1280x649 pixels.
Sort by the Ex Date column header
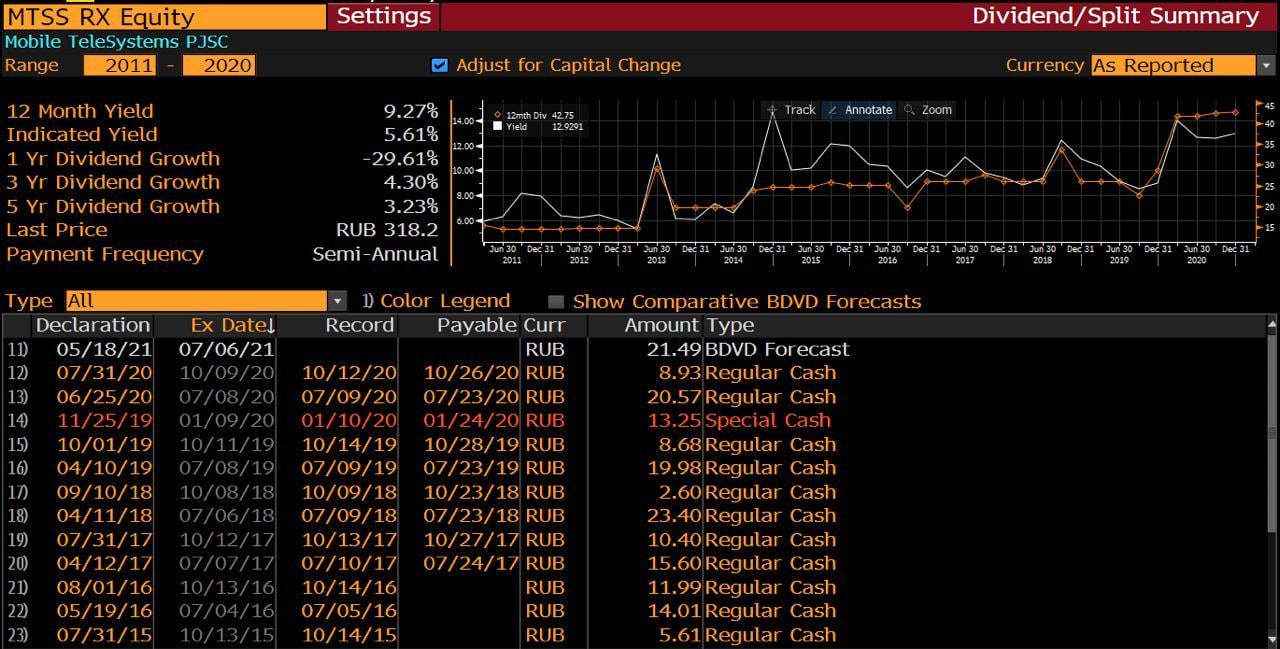coord(232,325)
